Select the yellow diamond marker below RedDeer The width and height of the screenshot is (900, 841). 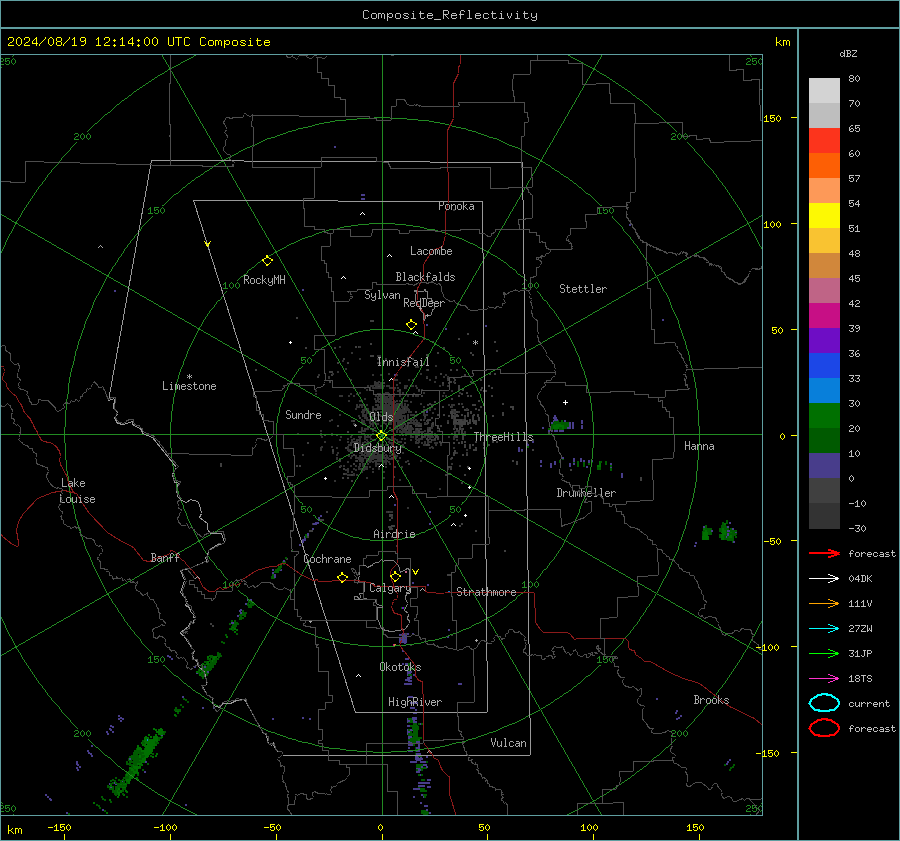[411, 325]
